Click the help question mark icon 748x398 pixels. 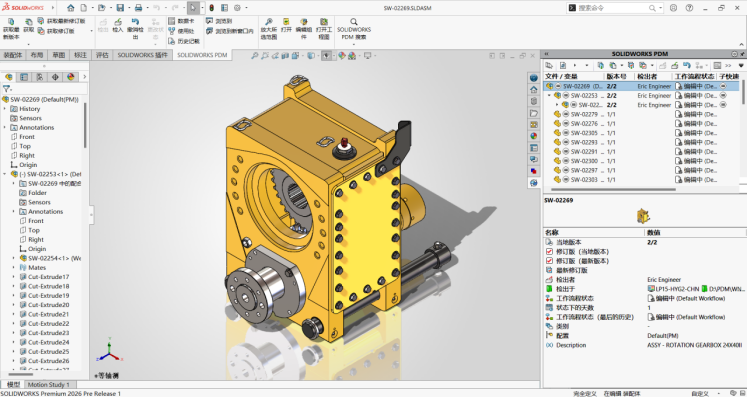click(689, 8)
